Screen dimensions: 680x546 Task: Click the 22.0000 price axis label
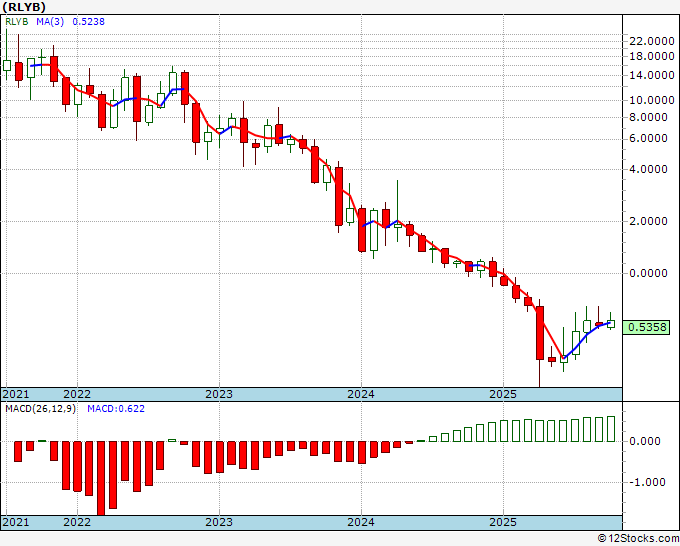pyautogui.click(x=652, y=41)
